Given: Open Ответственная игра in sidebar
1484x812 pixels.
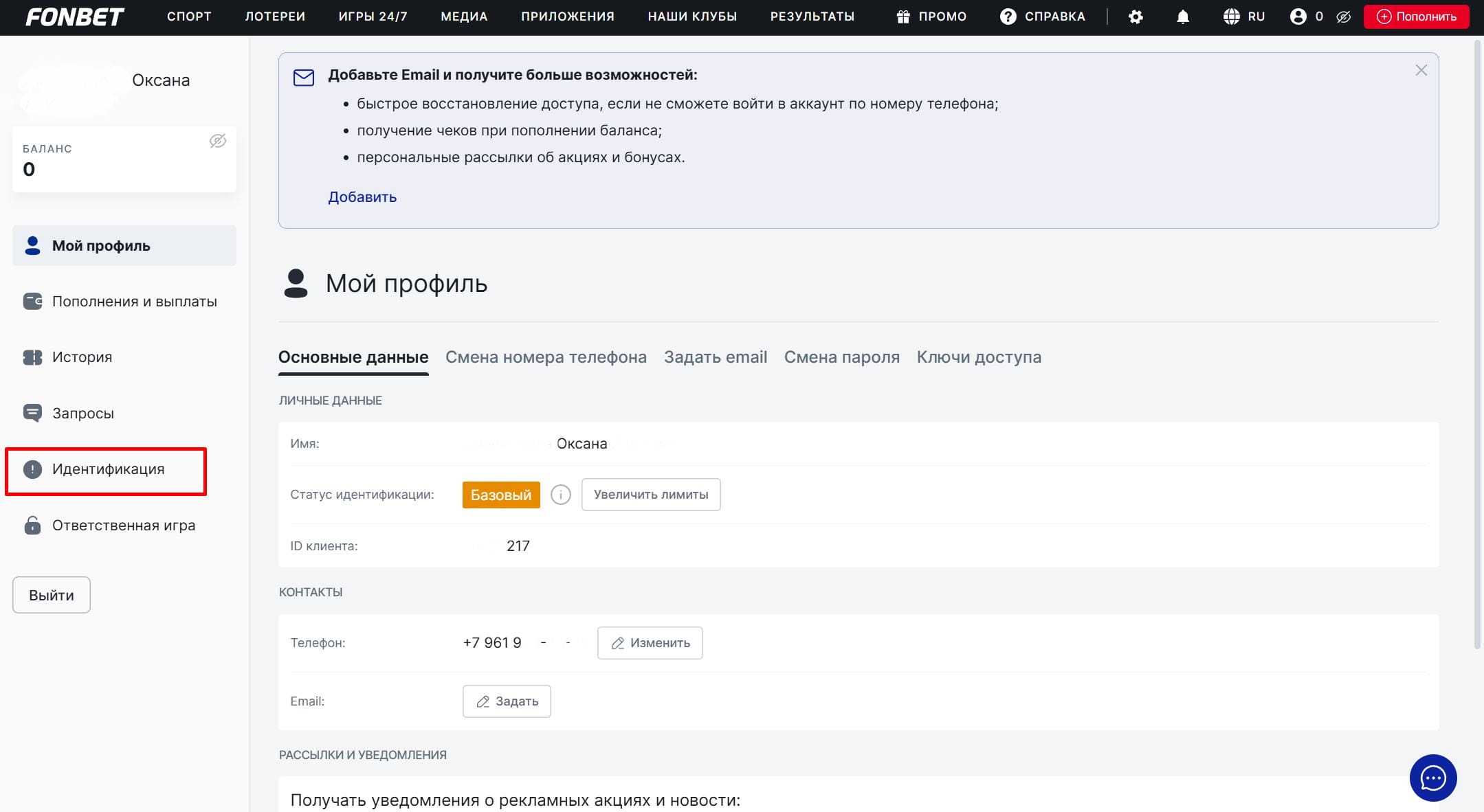Looking at the screenshot, I should tap(124, 525).
